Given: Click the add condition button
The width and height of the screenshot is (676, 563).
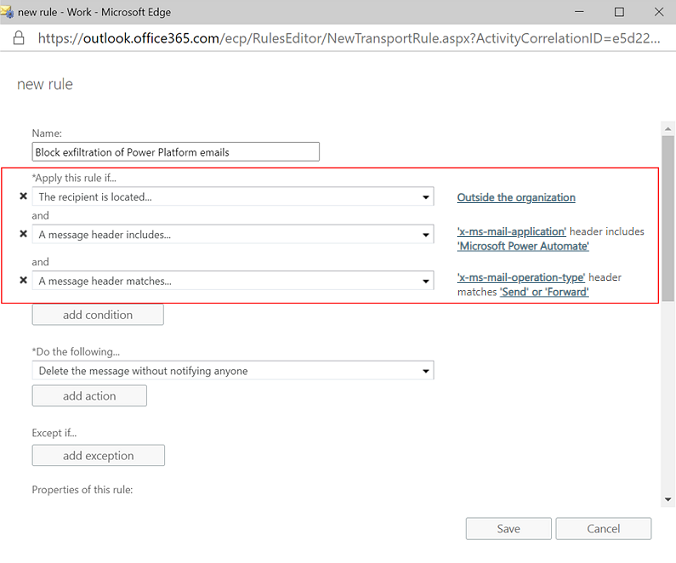Looking at the screenshot, I should click(x=98, y=315).
